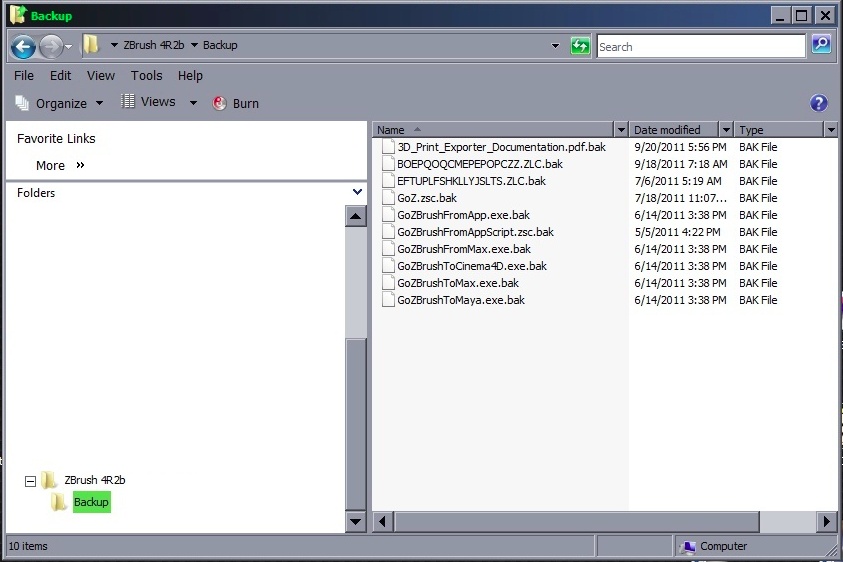
Task: Open the File menu
Action: [x=24, y=76]
